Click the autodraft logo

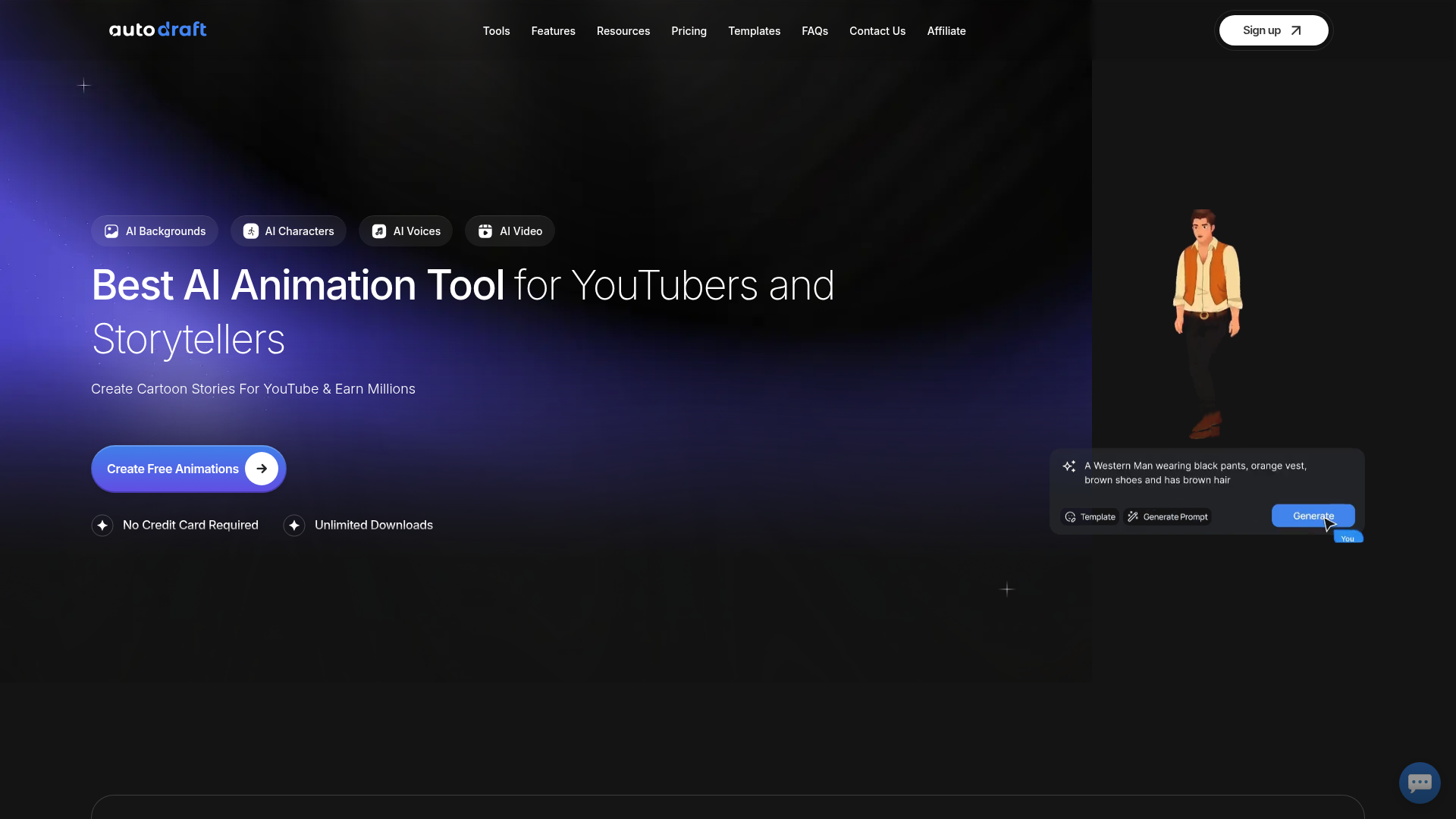[x=158, y=30]
